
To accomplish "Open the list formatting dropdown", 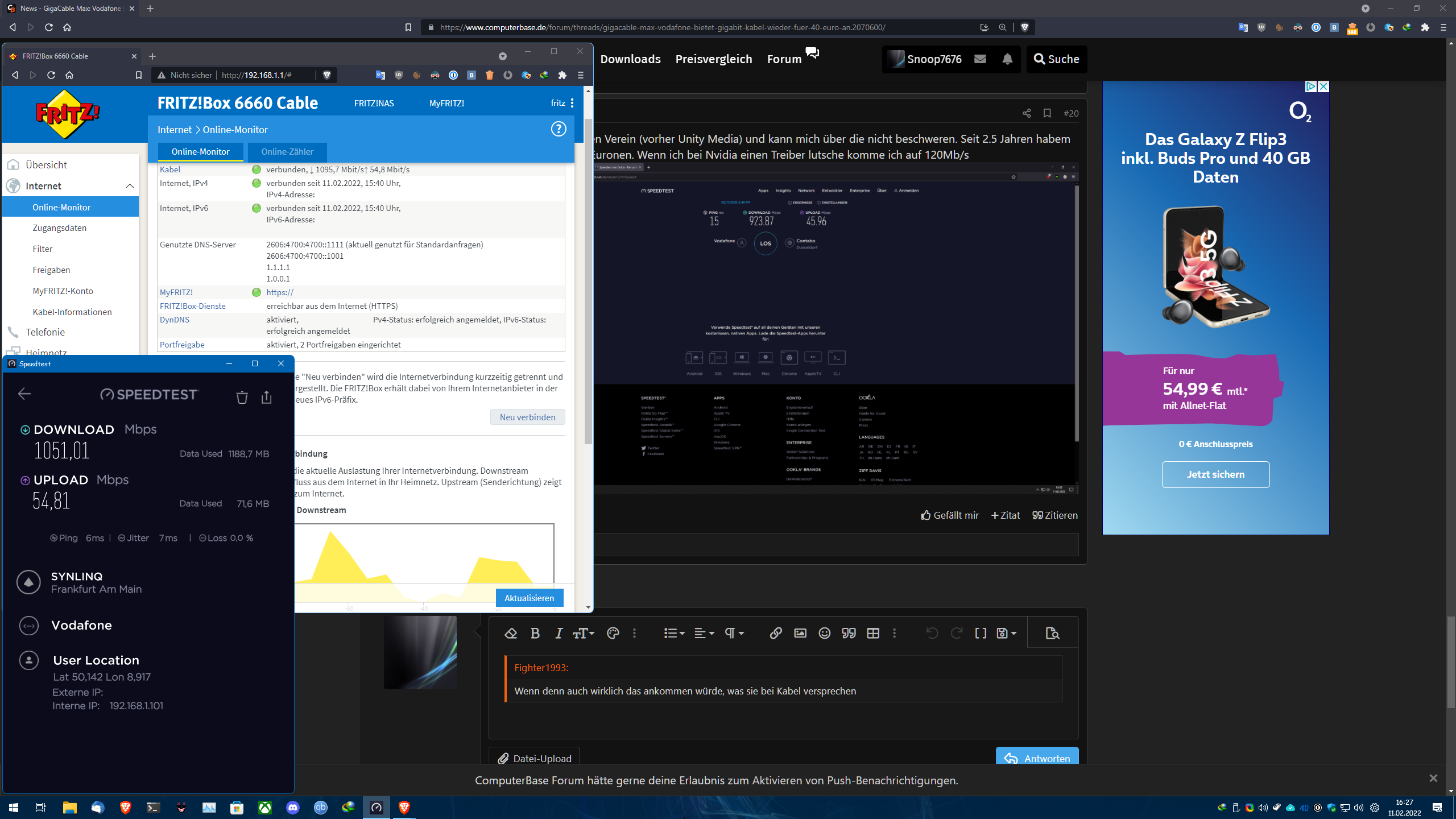I will [x=674, y=633].
